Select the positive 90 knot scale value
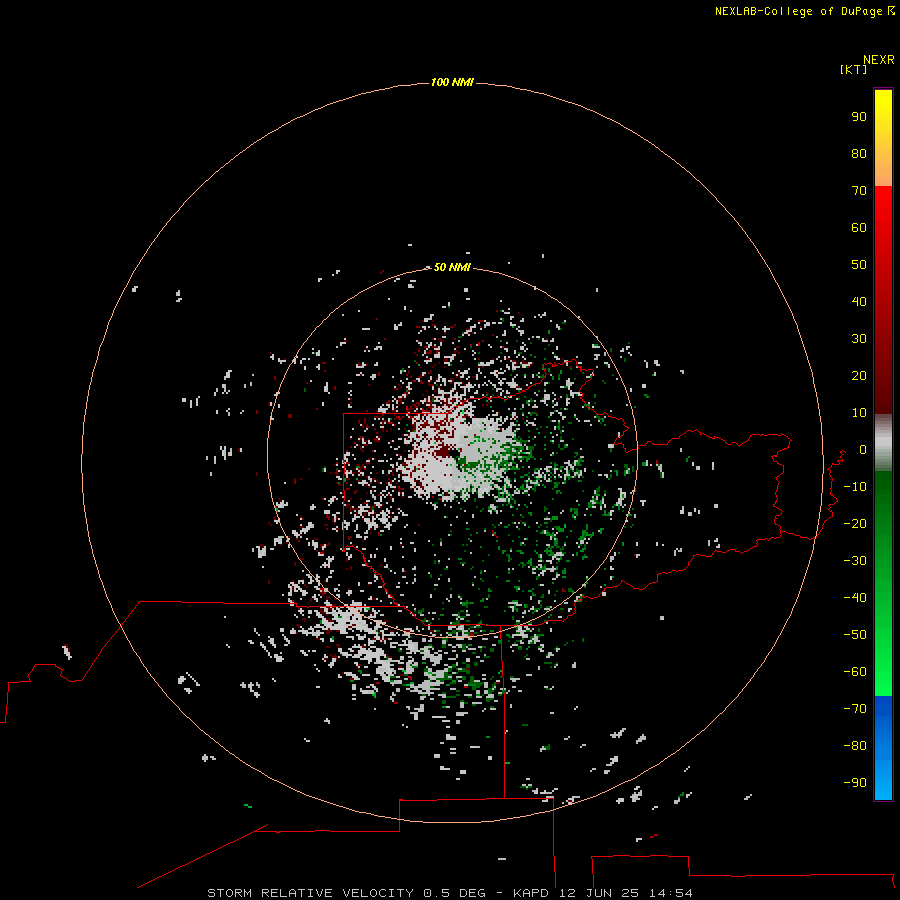900x900 pixels. (859, 117)
